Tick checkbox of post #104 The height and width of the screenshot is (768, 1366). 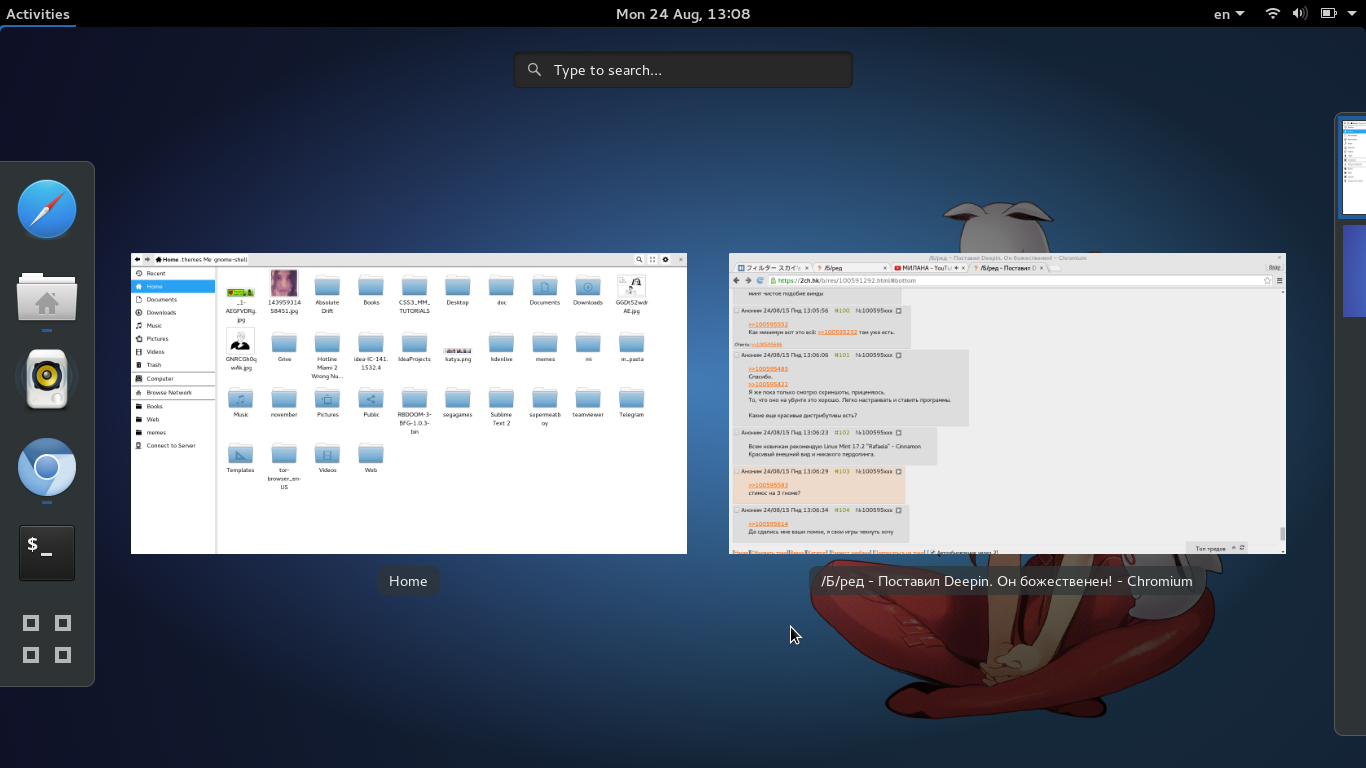[737, 510]
